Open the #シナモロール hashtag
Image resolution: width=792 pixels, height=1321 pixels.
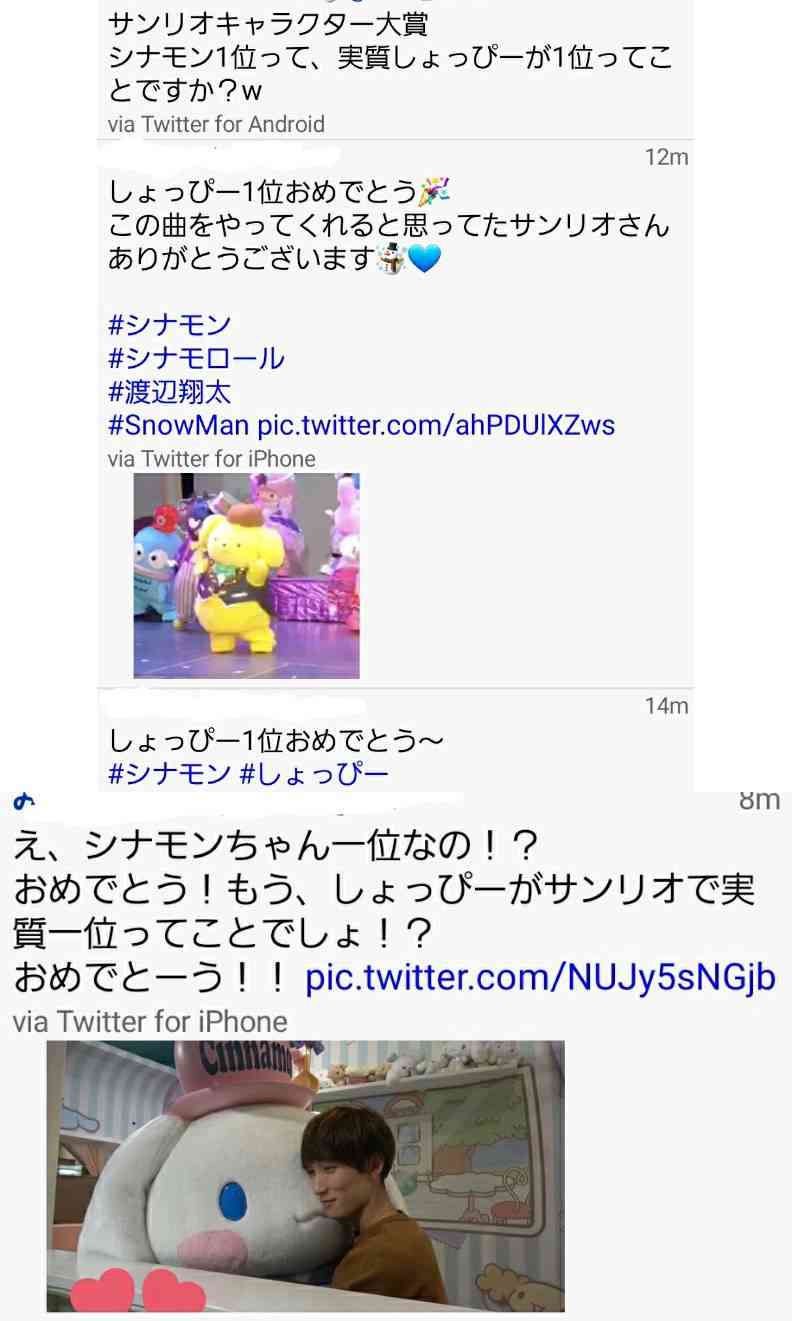pyautogui.click(x=196, y=358)
